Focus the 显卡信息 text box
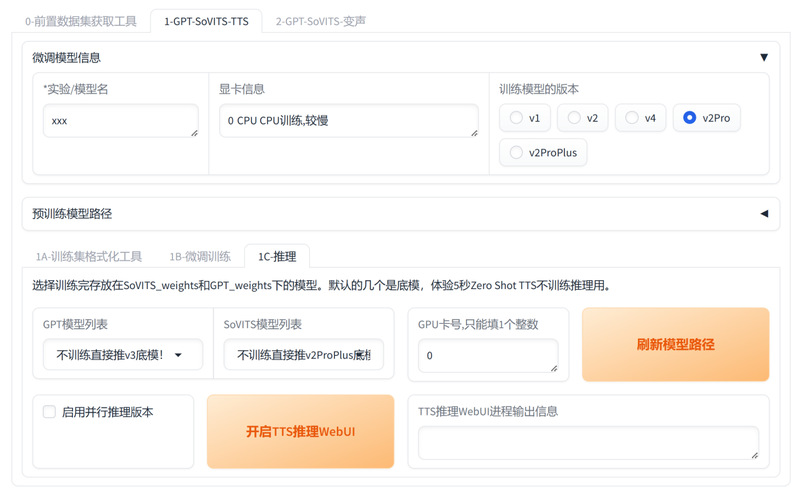 point(348,121)
